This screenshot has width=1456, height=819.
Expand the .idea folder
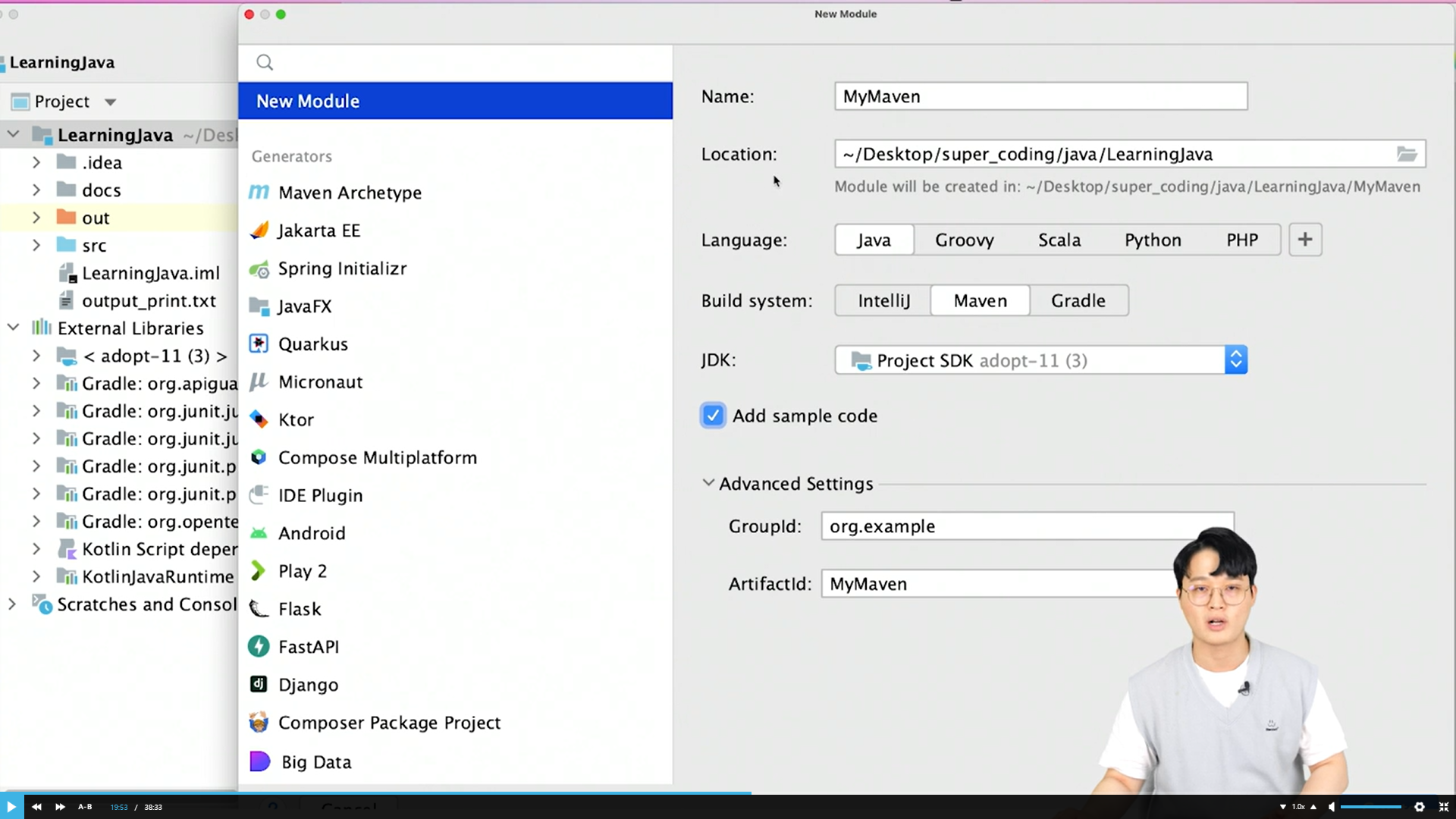pyautogui.click(x=36, y=162)
